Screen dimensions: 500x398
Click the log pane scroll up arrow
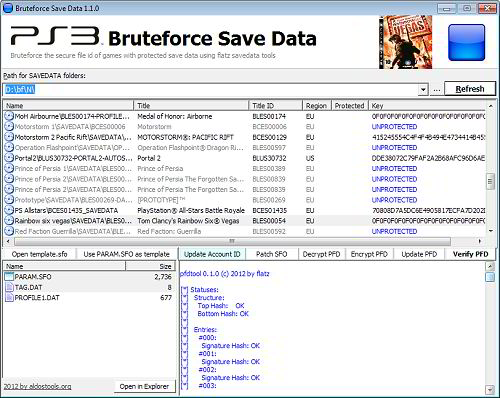point(490,266)
